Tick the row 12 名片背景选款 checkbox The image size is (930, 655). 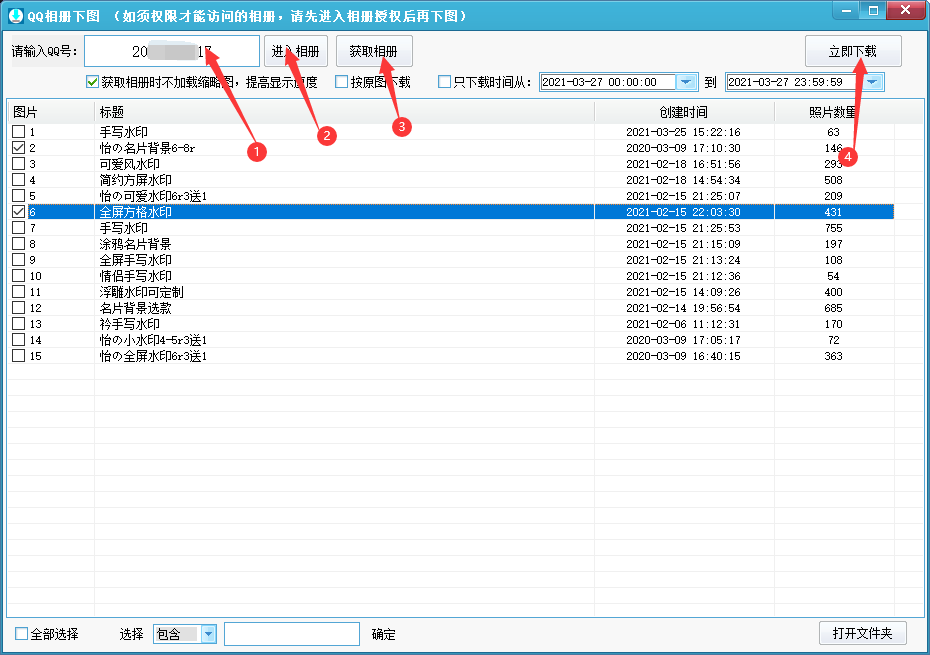point(18,308)
